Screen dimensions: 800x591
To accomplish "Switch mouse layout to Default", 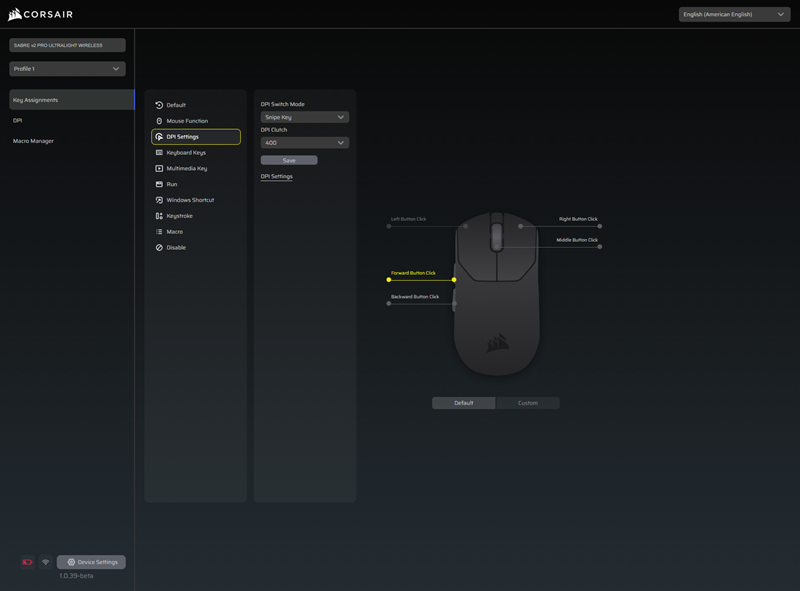I will pyautogui.click(x=464, y=403).
